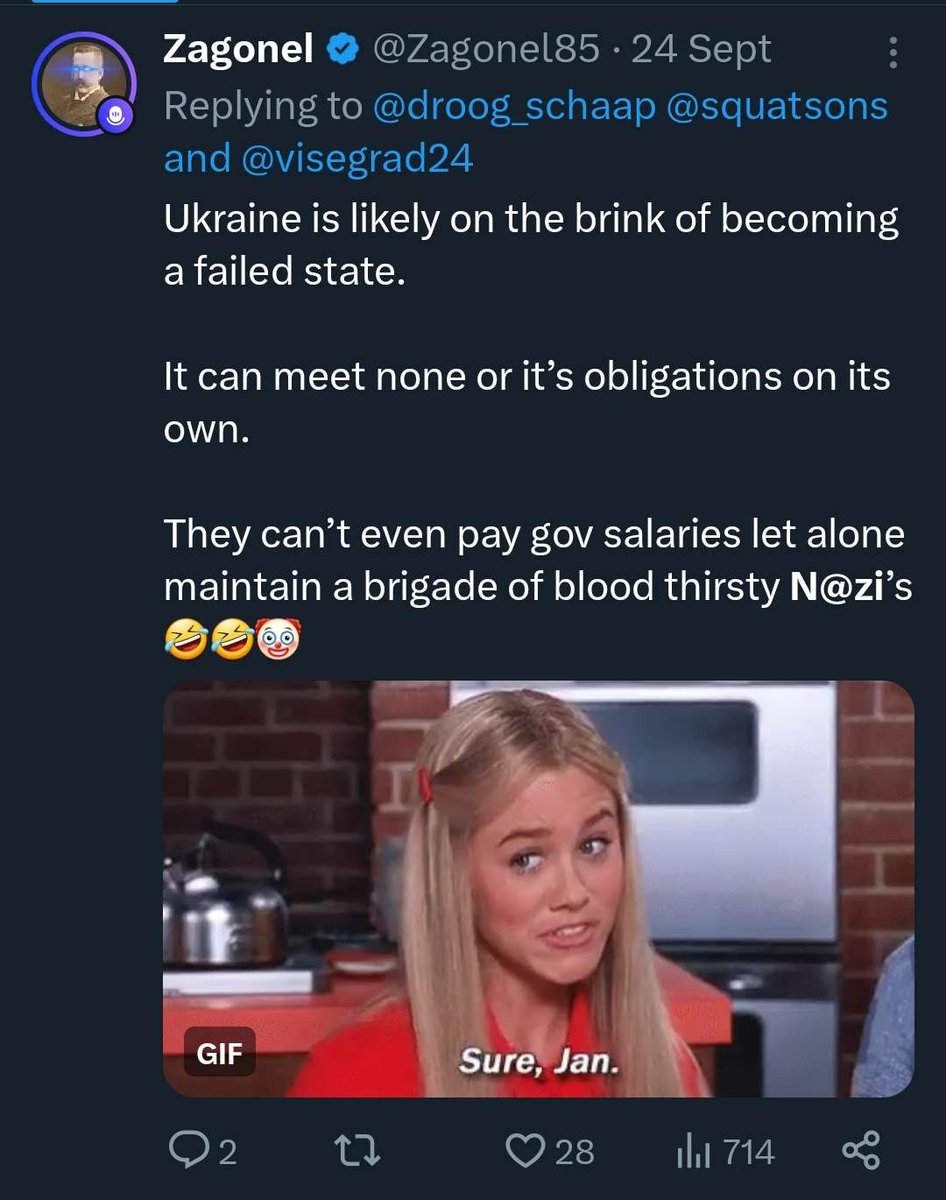
Task: Click the GIF label badge
Action: point(219,1052)
